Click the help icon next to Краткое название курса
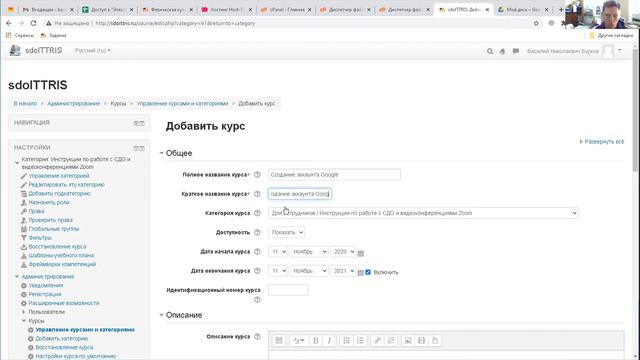 click(257, 194)
